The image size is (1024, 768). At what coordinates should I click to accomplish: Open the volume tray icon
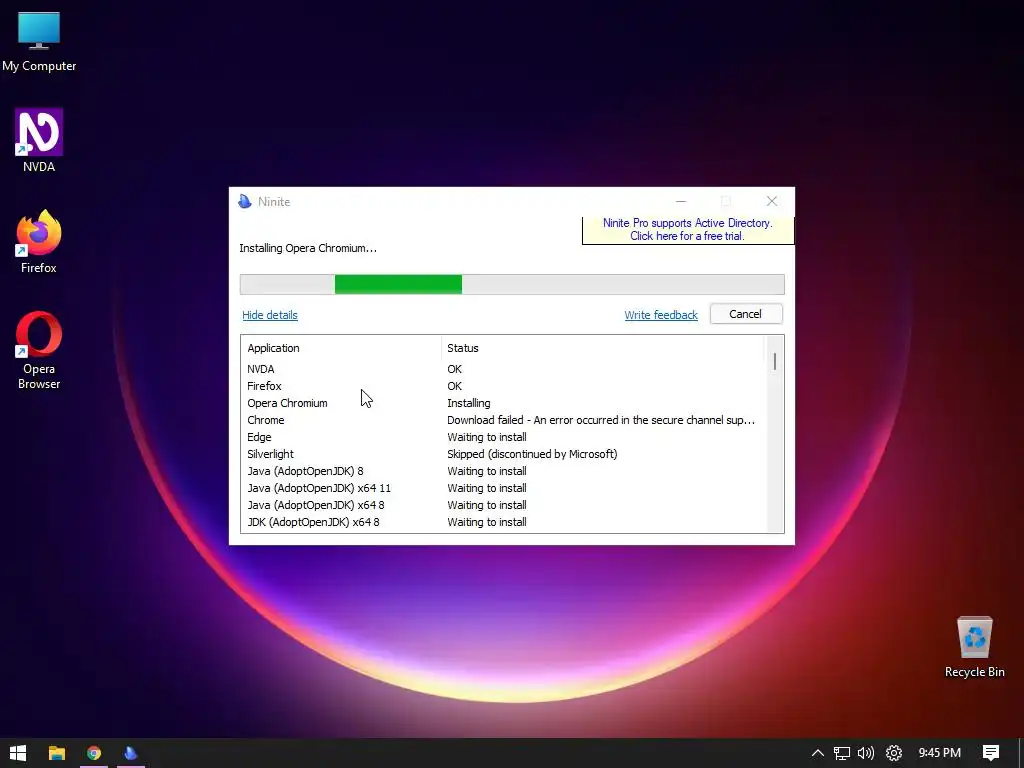point(866,753)
